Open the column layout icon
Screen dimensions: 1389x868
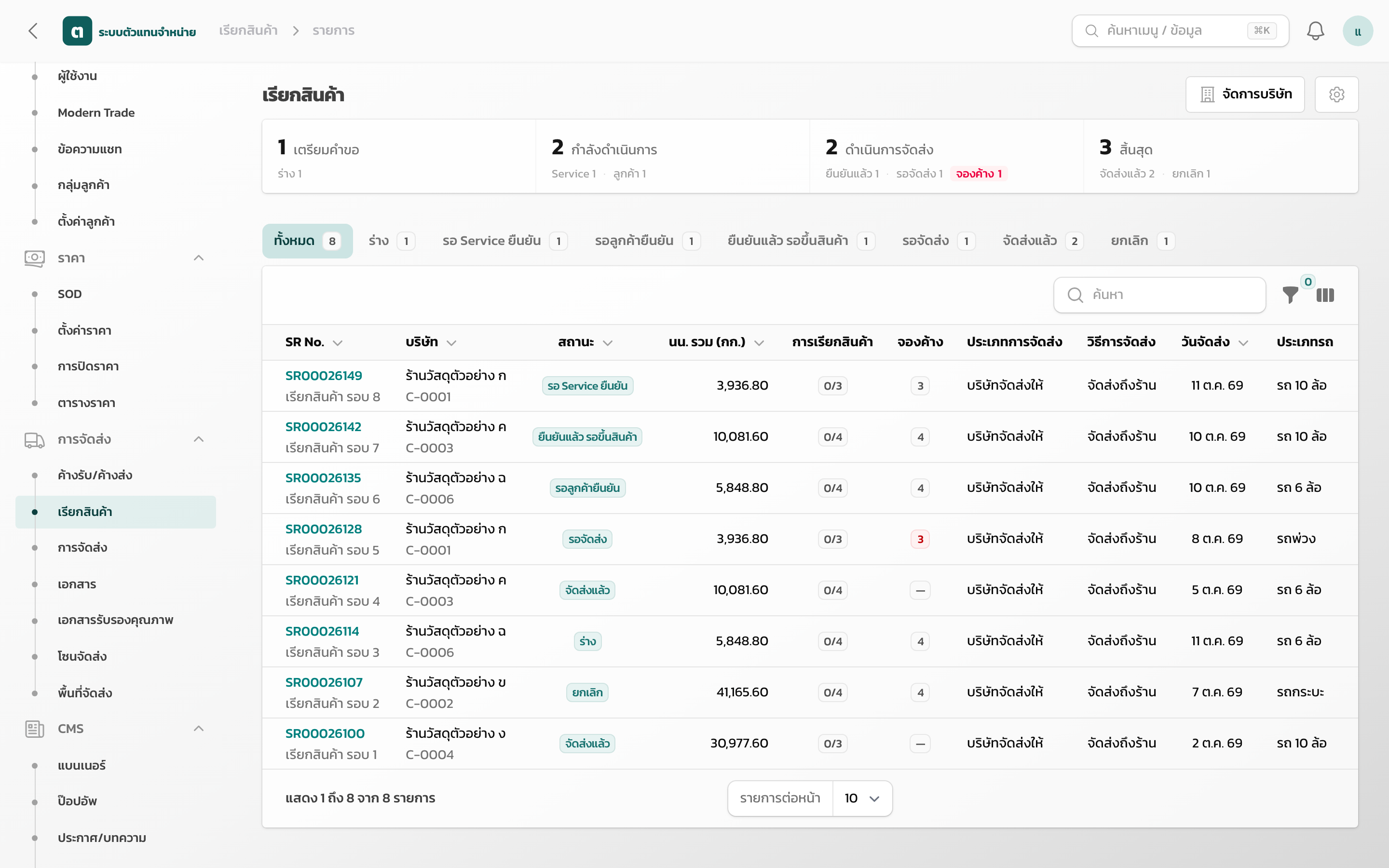coord(1325,295)
